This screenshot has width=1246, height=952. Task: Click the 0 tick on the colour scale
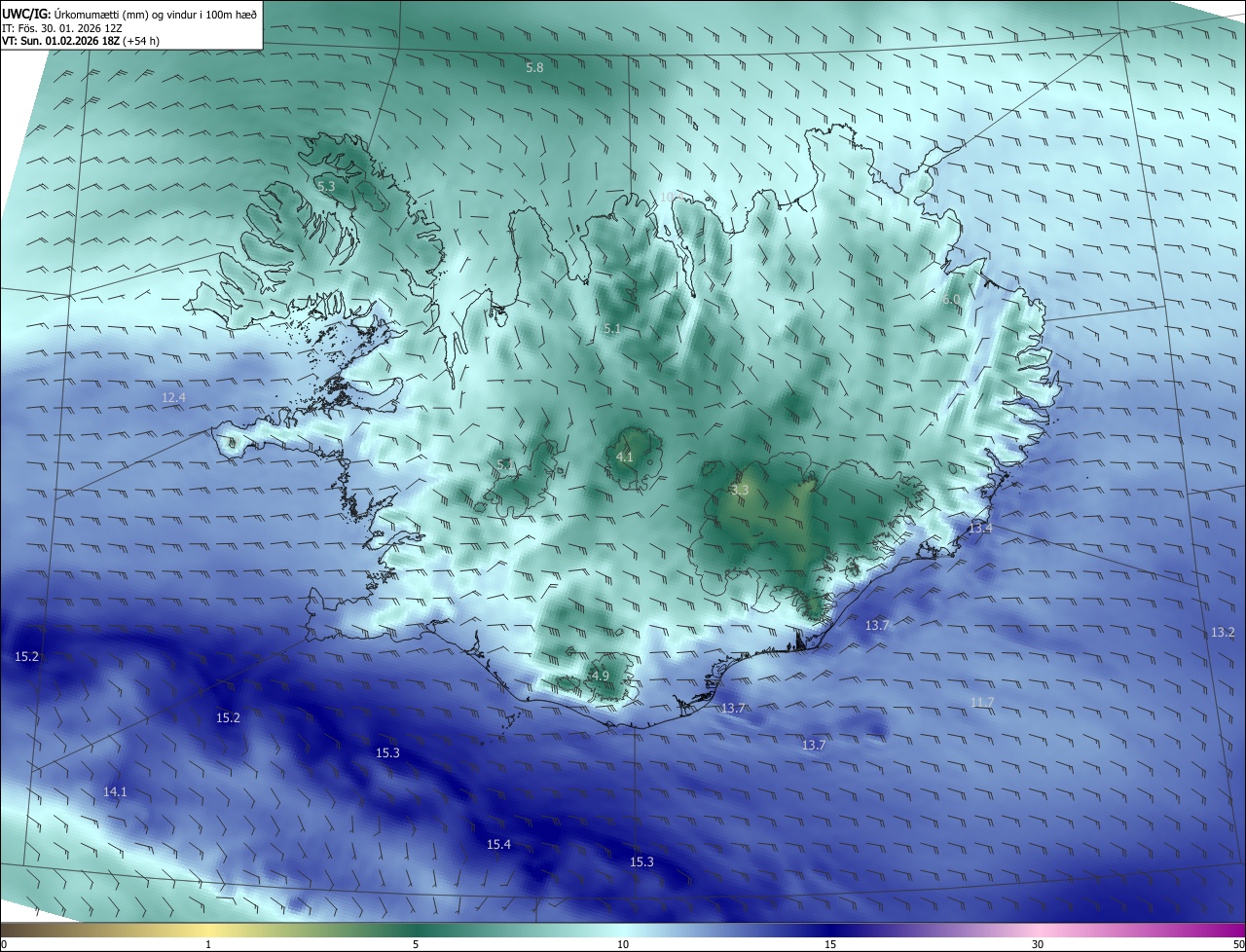tap(4, 944)
